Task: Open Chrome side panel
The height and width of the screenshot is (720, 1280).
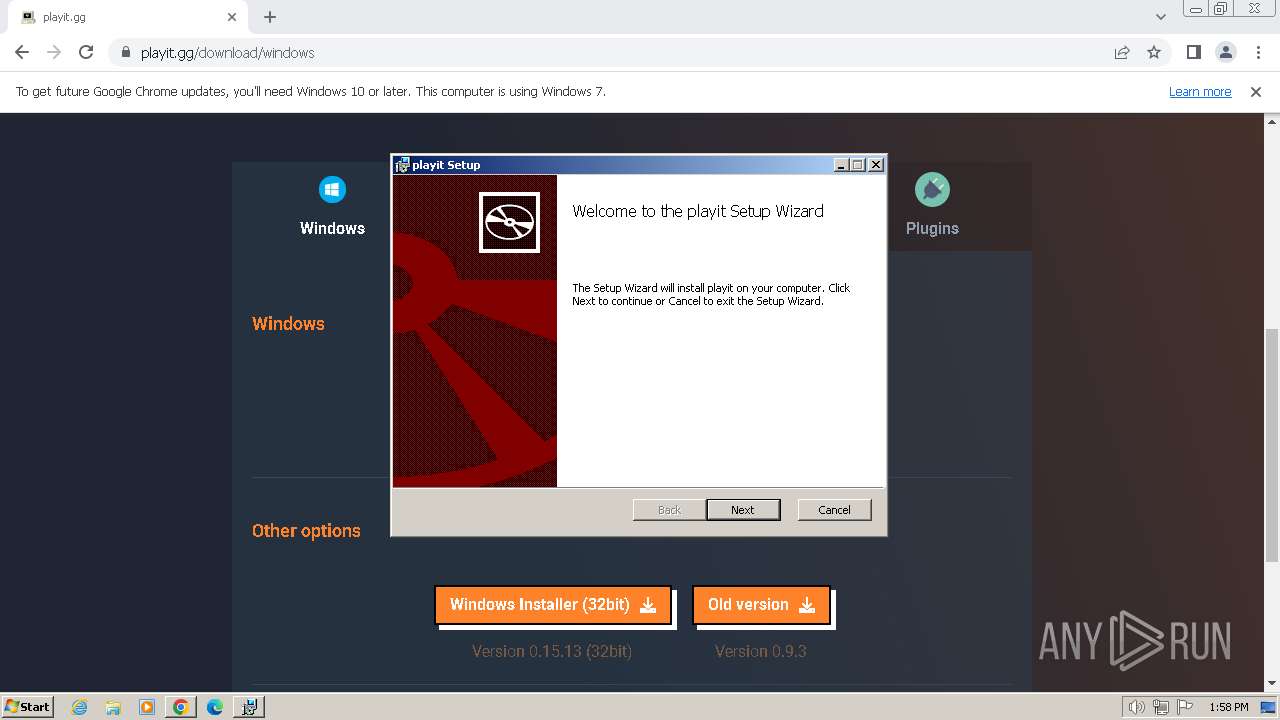Action: (x=1193, y=53)
